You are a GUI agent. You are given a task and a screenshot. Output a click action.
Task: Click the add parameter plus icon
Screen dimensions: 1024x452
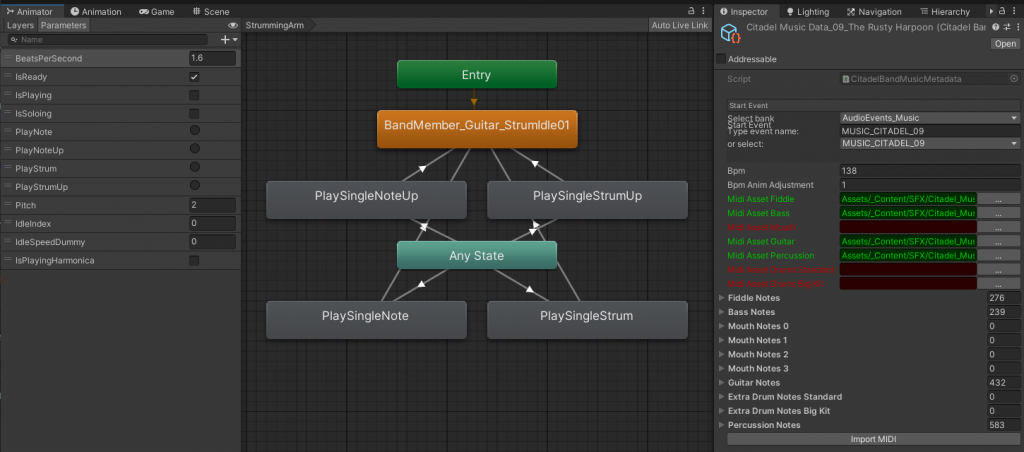[225, 39]
